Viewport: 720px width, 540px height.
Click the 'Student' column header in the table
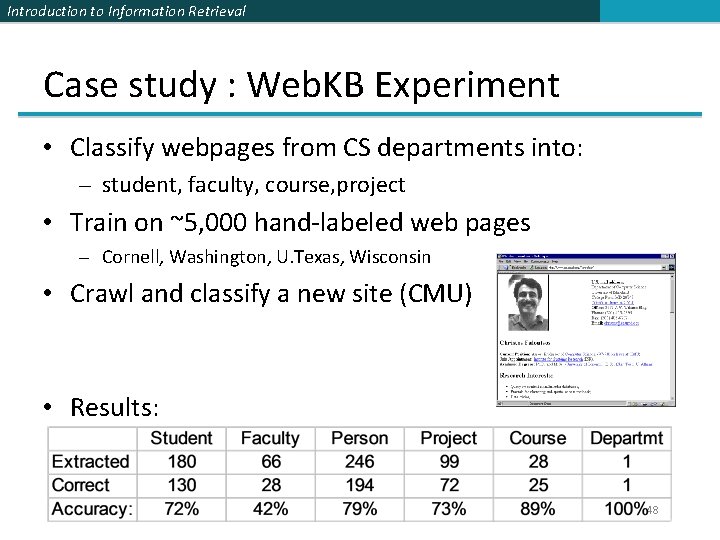[181, 439]
